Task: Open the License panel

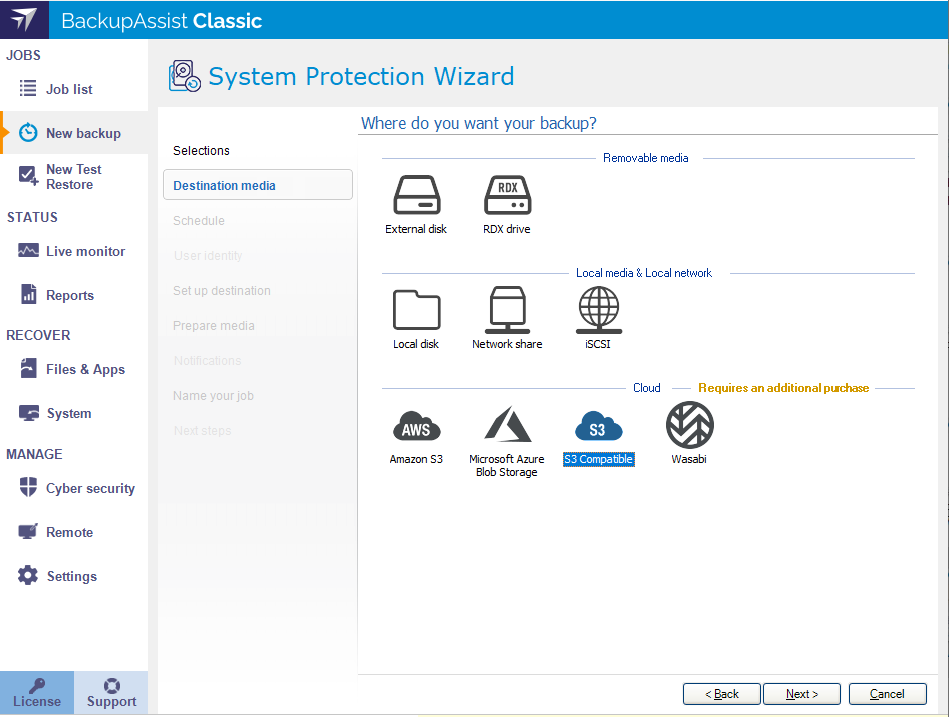Action: click(37, 693)
